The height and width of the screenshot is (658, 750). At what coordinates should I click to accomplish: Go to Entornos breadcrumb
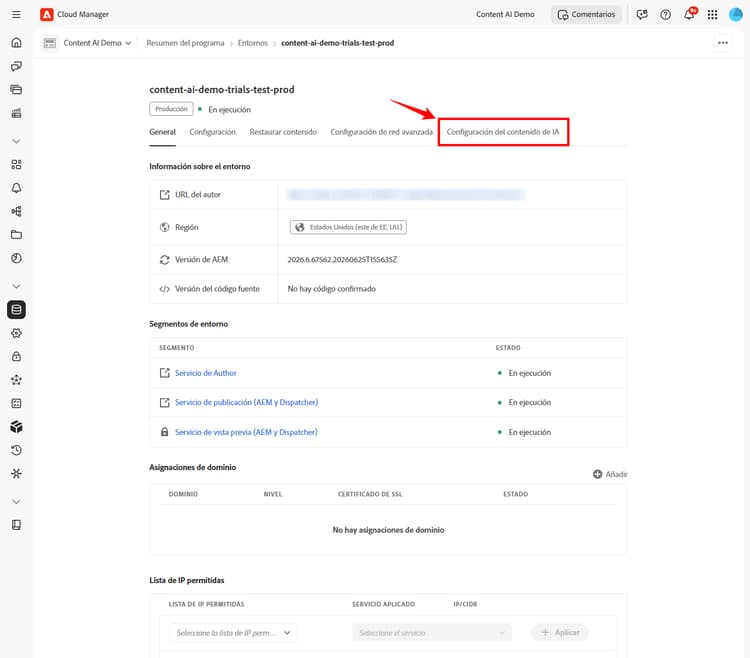(x=253, y=43)
